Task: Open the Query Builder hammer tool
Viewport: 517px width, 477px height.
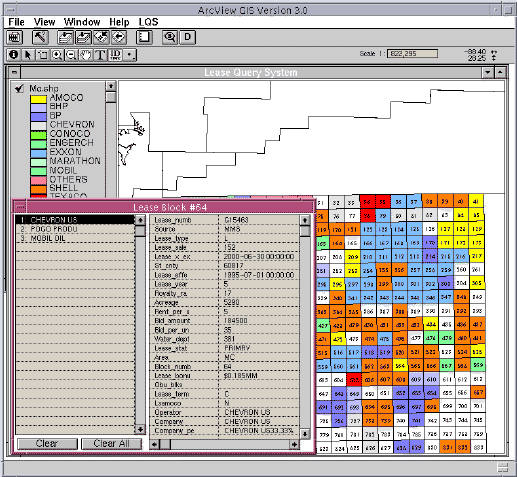Action: click(40, 37)
